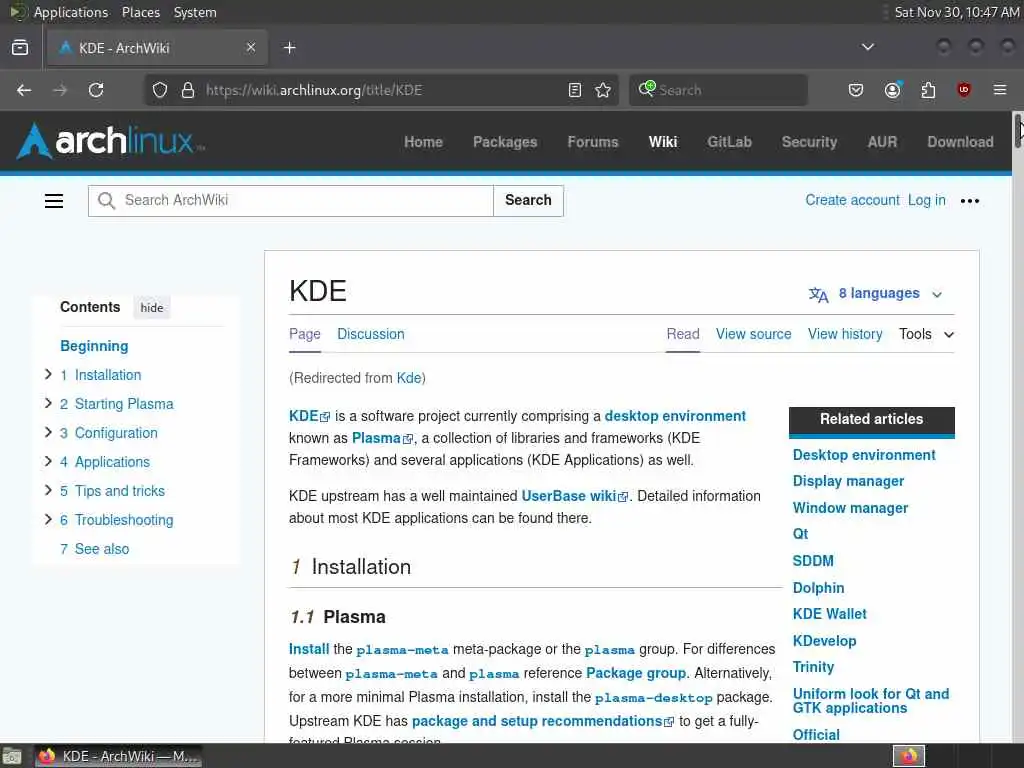
Task: Go to Packages in Arch navigation
Action: coord(505,142)
